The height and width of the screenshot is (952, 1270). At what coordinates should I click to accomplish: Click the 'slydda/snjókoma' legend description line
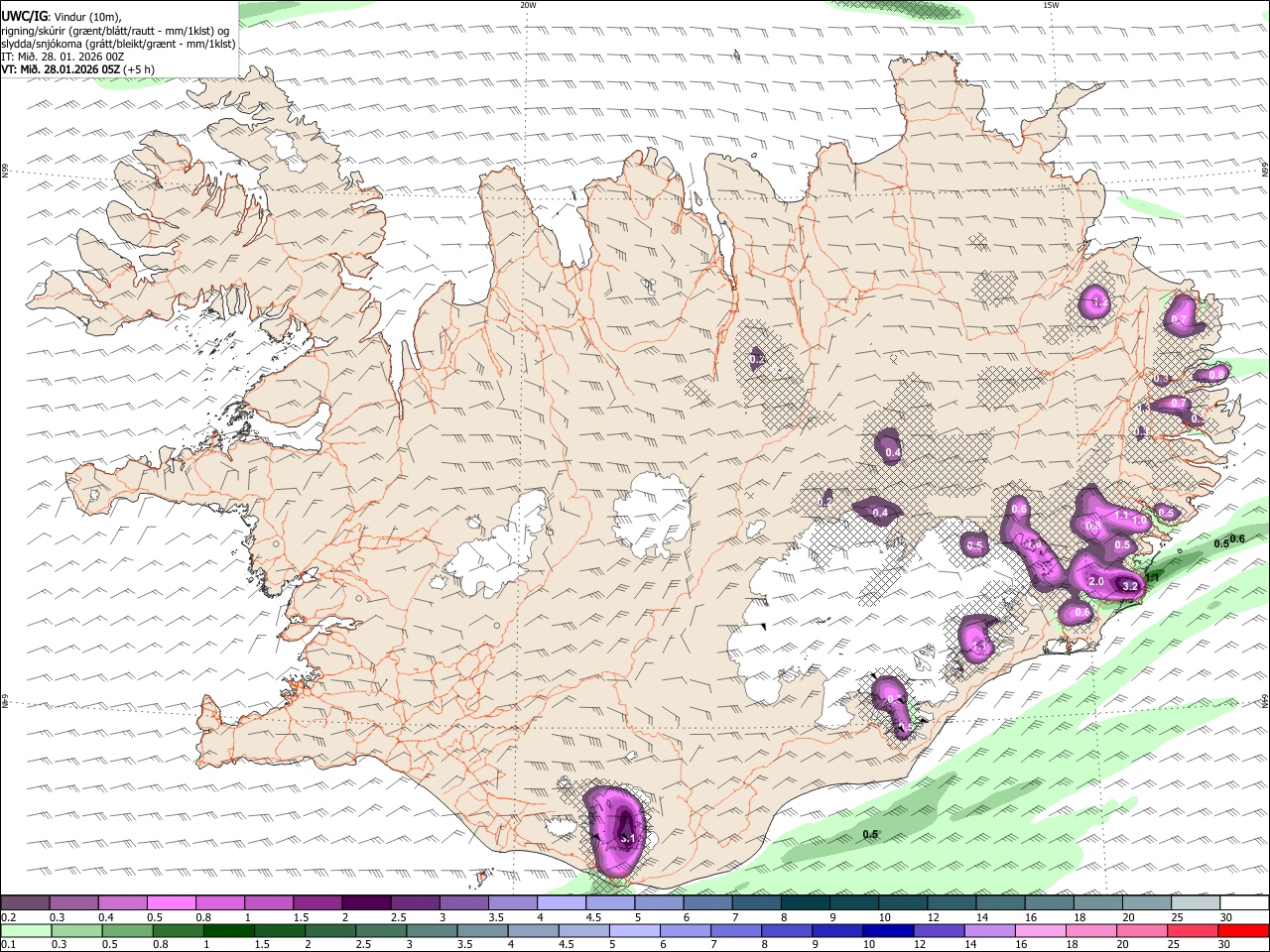pyautogui.click(x=119, y=44)
